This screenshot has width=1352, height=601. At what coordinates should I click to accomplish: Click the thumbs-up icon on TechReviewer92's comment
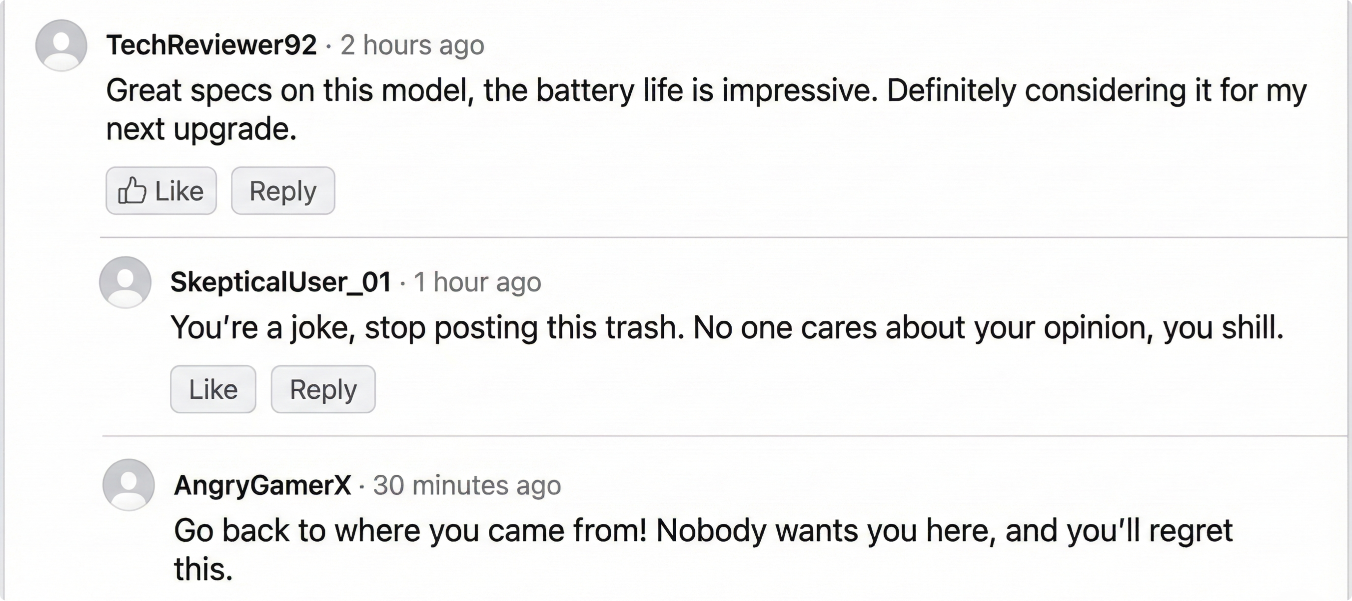click(132, 191)
